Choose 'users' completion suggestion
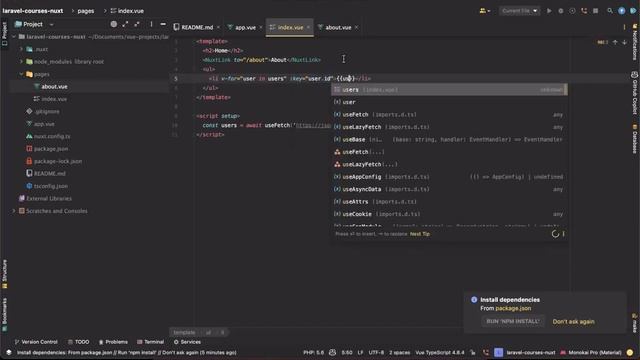The width and height of the screenshot is (640, 360). 449,90
